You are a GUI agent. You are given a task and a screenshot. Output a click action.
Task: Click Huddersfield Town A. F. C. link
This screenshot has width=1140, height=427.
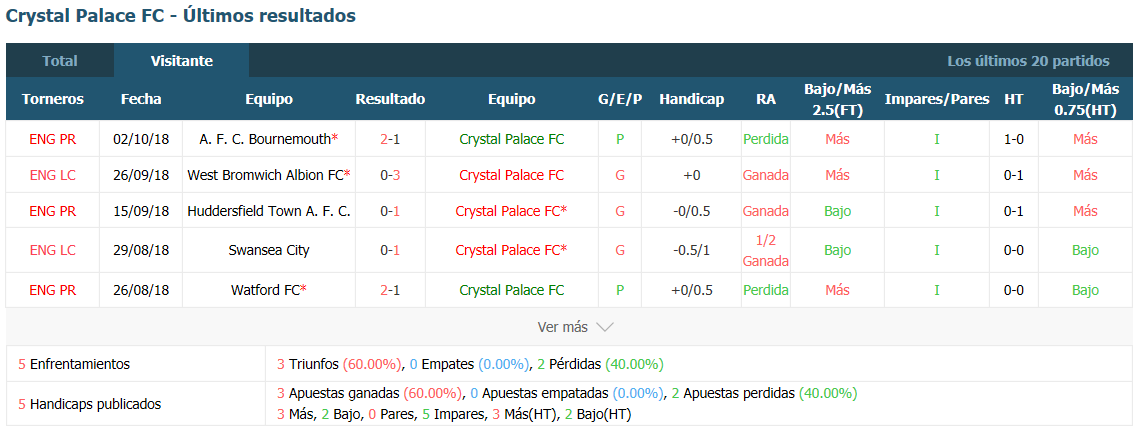tap(269, 211)
